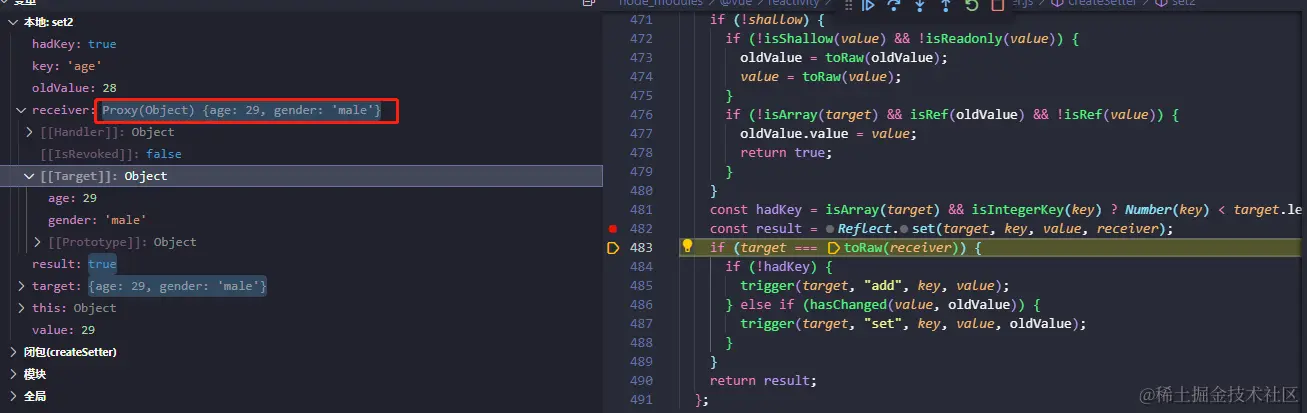Click the inline breakpoint marker before toRaw(receiver)

834,247
